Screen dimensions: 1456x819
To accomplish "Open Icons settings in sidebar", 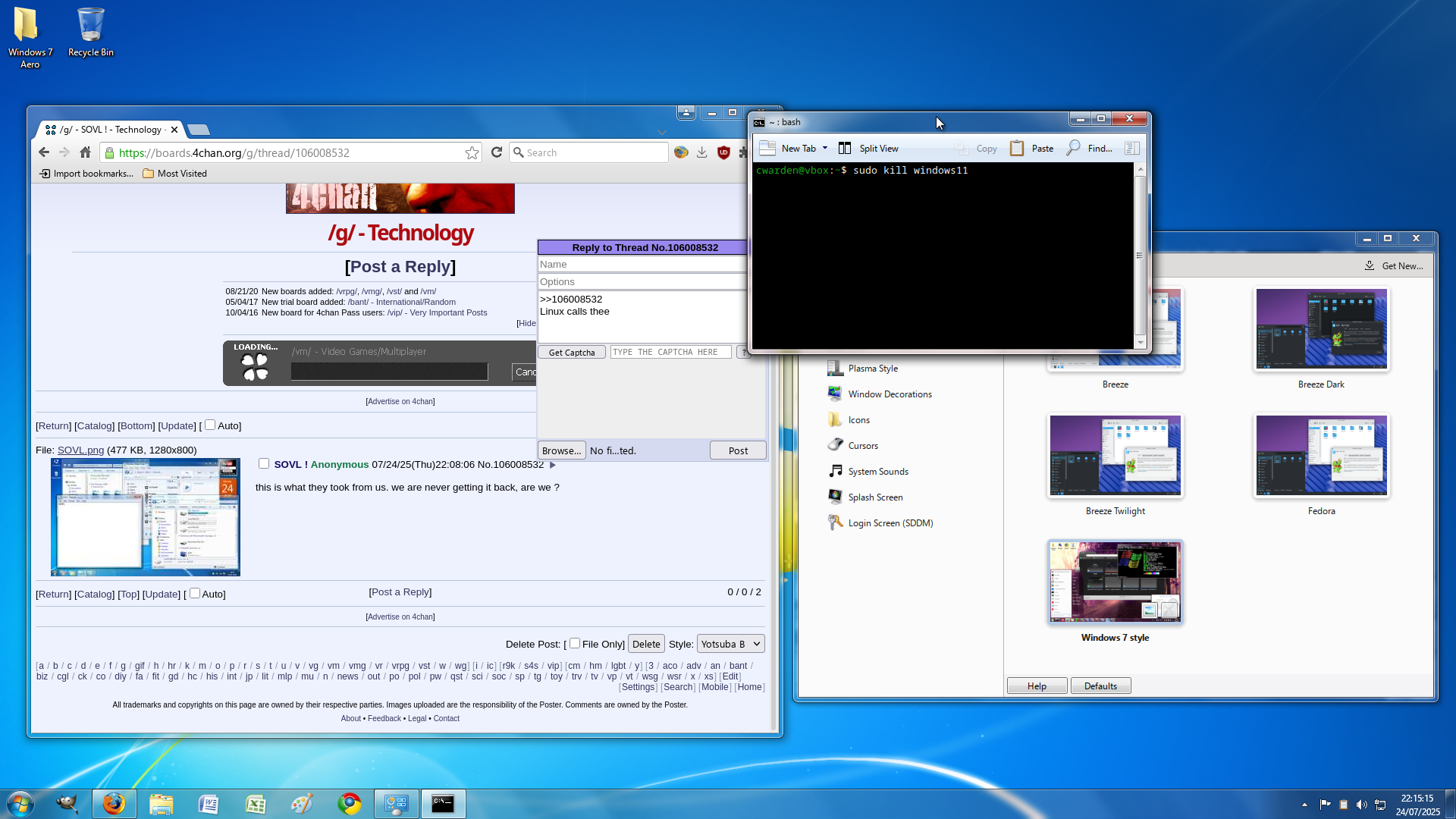I will click(849, 420).
